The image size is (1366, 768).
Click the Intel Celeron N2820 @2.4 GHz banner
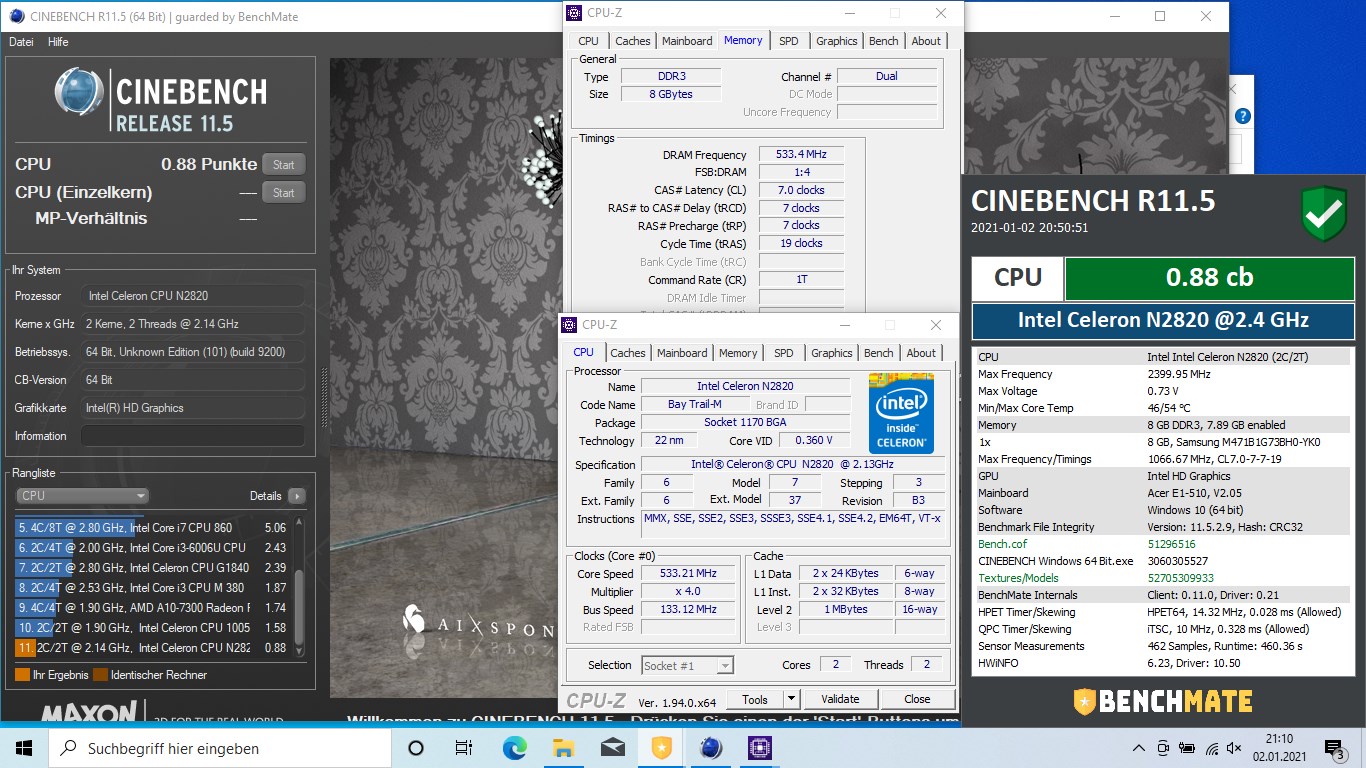(x=1163, y=321)
